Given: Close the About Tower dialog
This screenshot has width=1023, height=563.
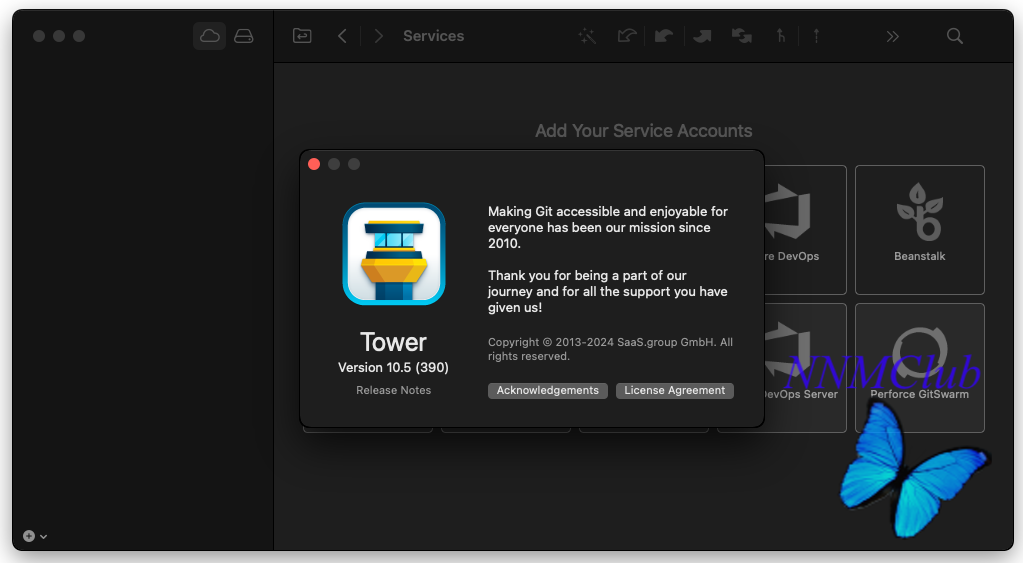Looking at the screenshot, I should (314, 164).
